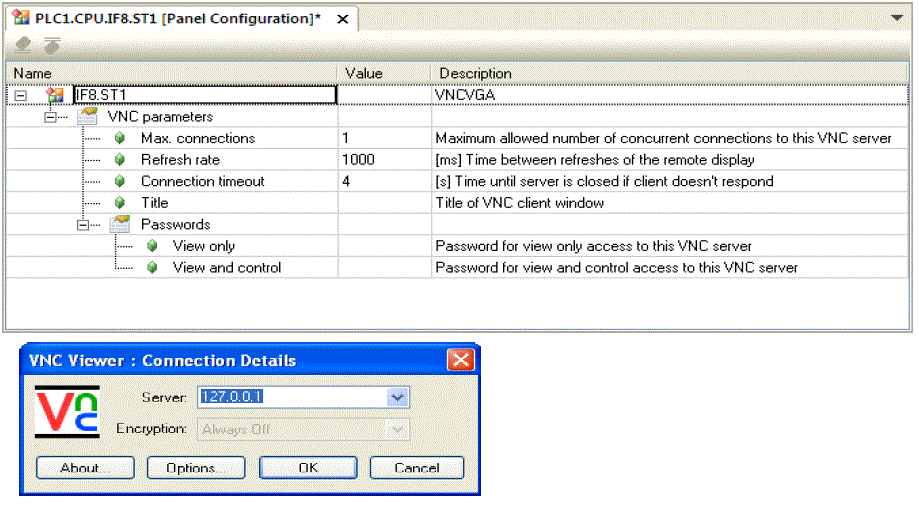
Task: Click the Passwords folder icon
Action: coord(120,224)
